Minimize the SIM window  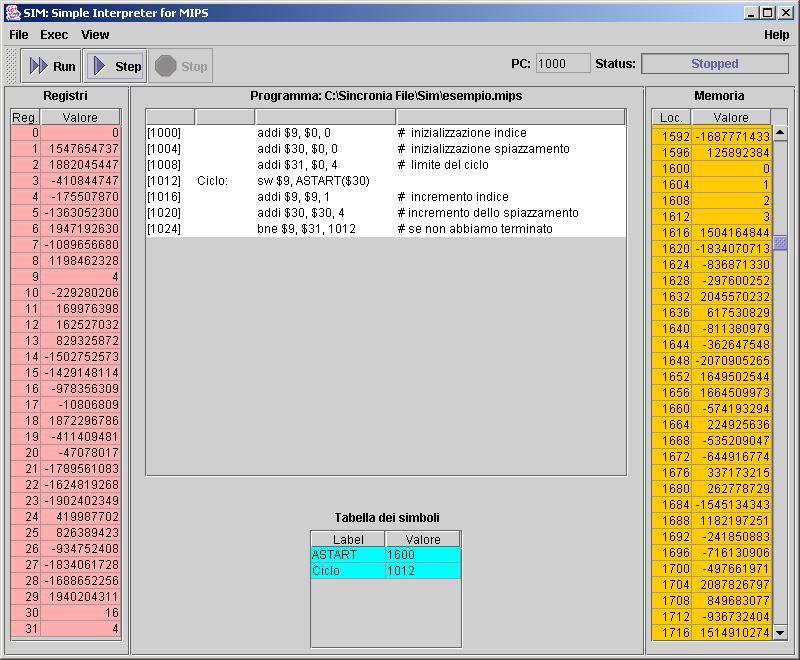(x=751, y=13)
